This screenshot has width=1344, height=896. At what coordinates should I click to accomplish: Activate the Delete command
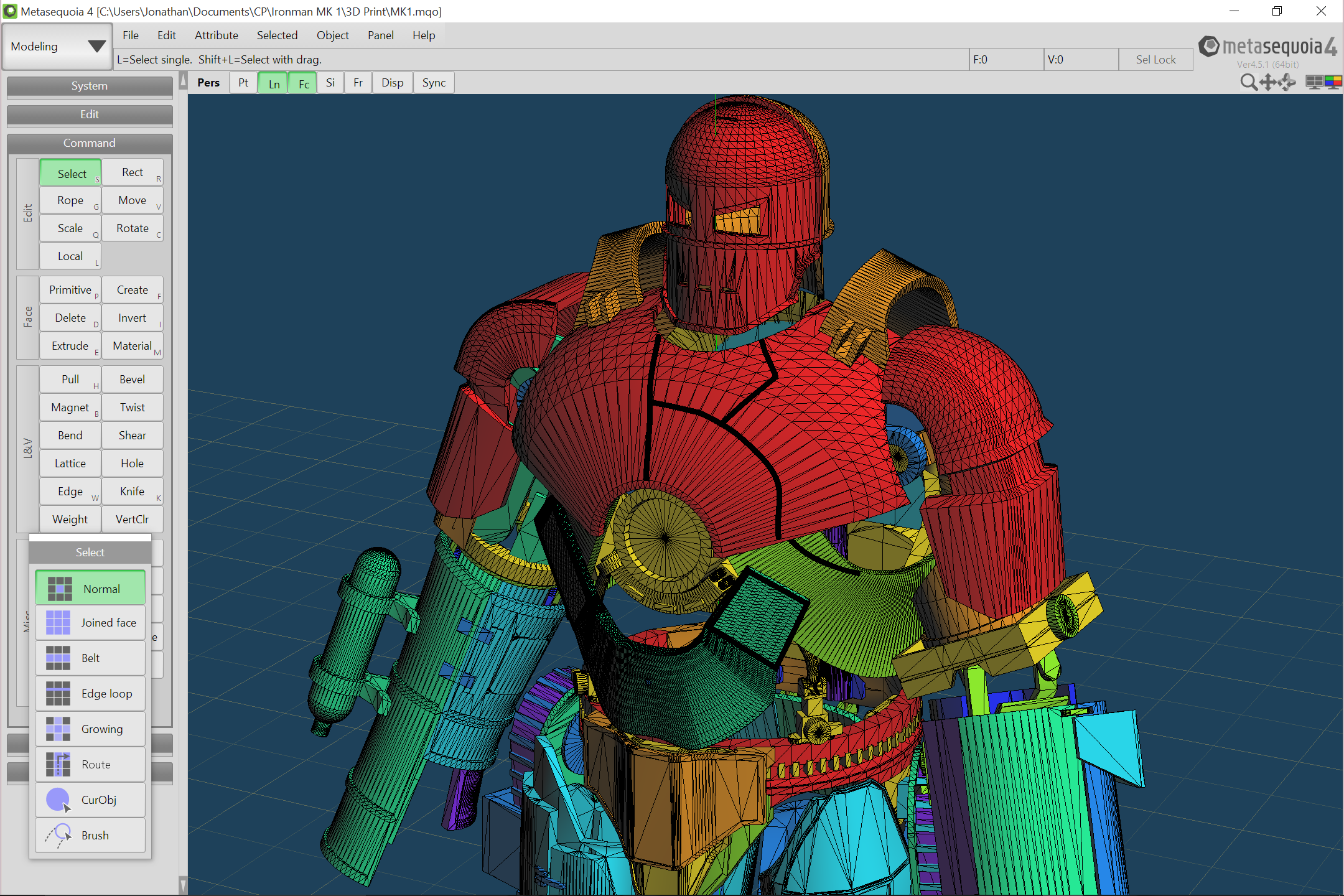(x=70, y=318)
